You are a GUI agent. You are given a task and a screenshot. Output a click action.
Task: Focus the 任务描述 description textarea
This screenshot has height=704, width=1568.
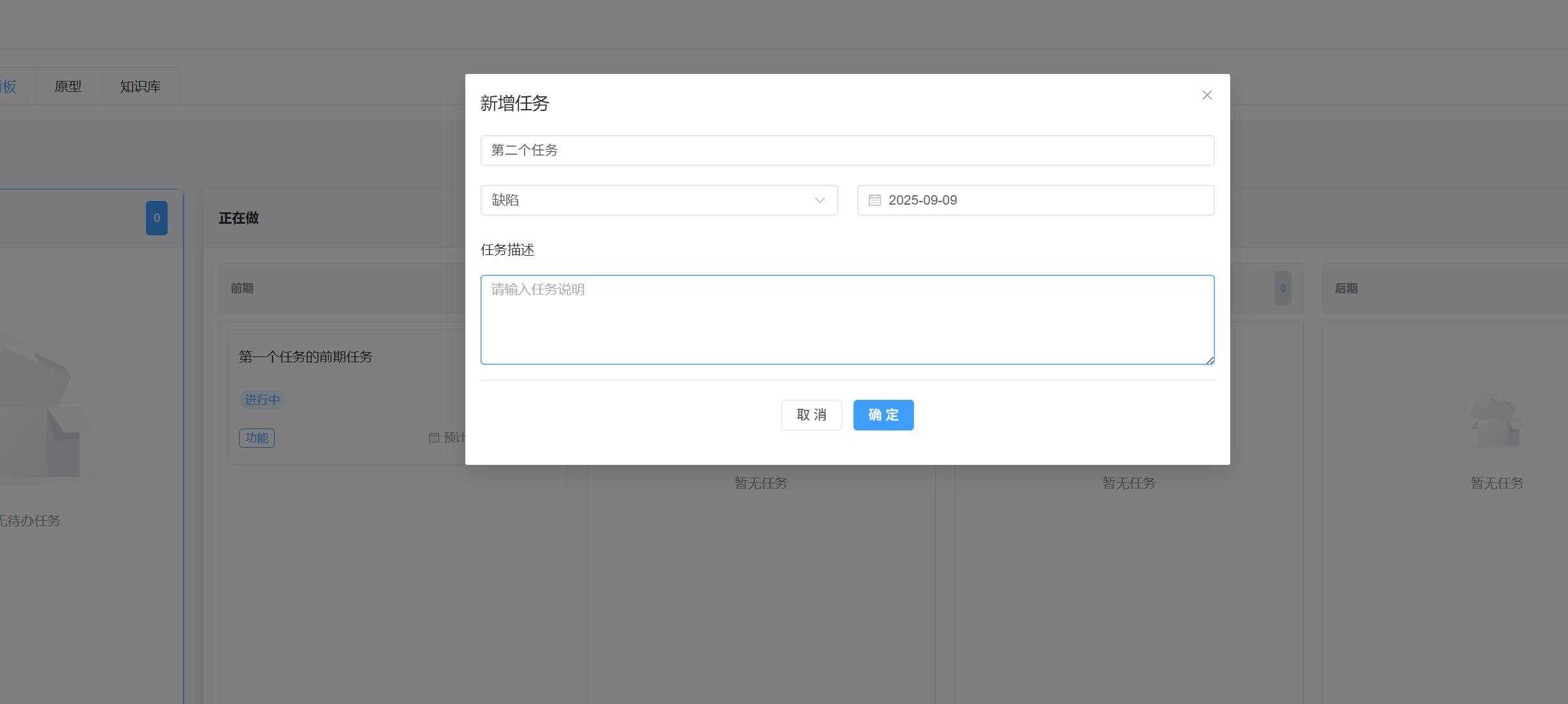(846, 319)
